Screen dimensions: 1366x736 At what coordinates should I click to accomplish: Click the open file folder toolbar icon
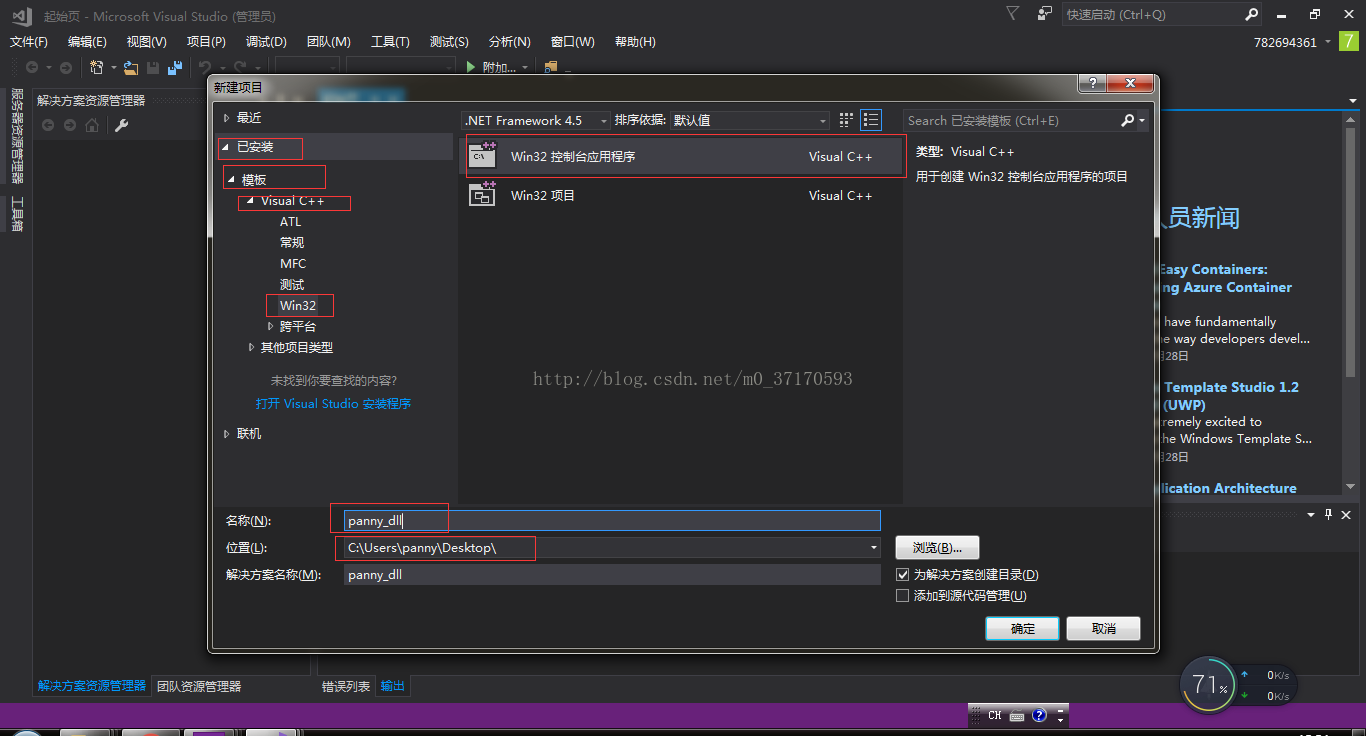tap(131, 68)
